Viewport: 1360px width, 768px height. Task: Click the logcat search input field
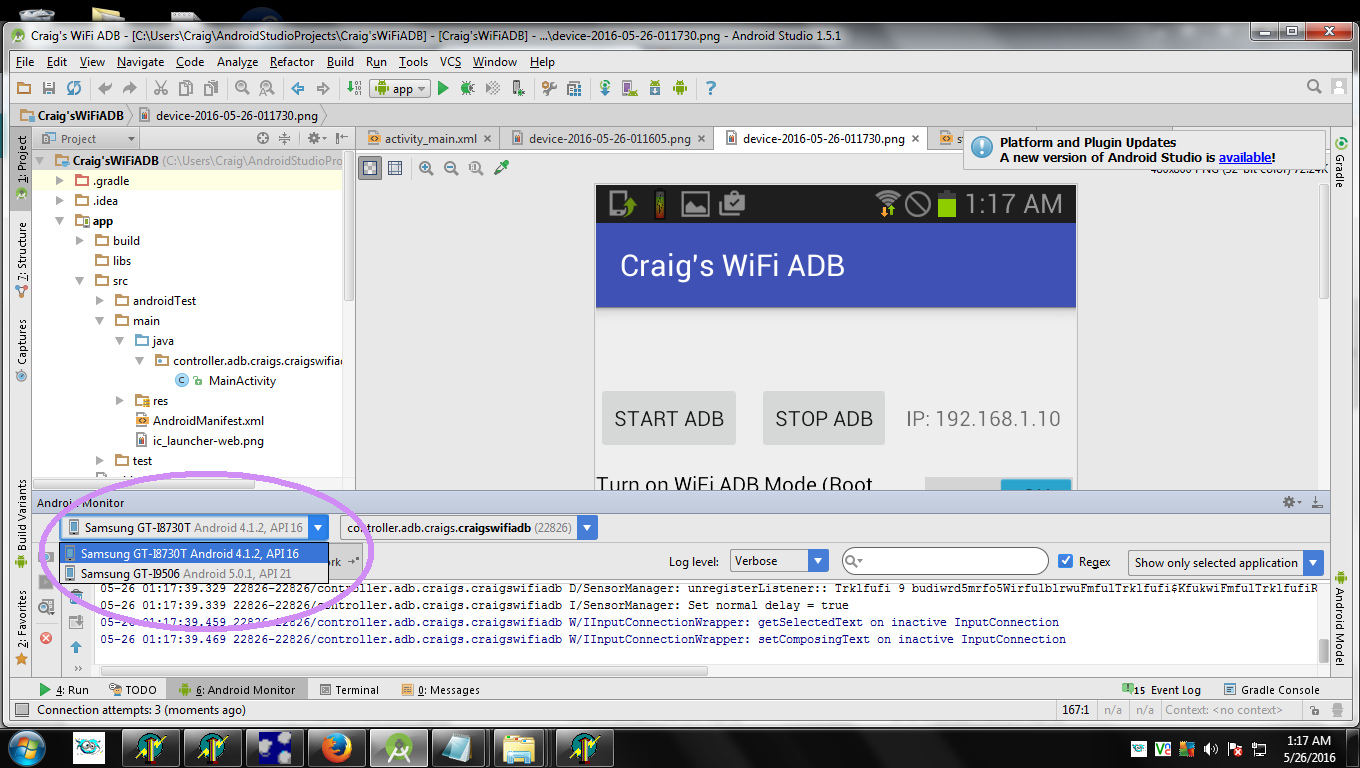[x=945, y=562]
